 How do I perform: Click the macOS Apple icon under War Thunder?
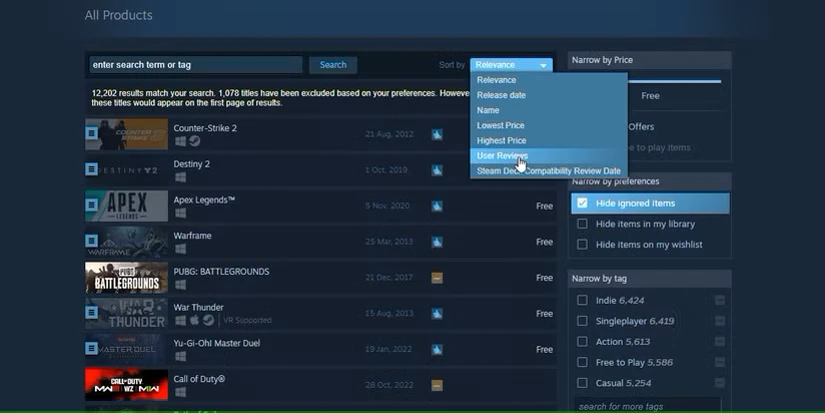(x=195, y=320)
